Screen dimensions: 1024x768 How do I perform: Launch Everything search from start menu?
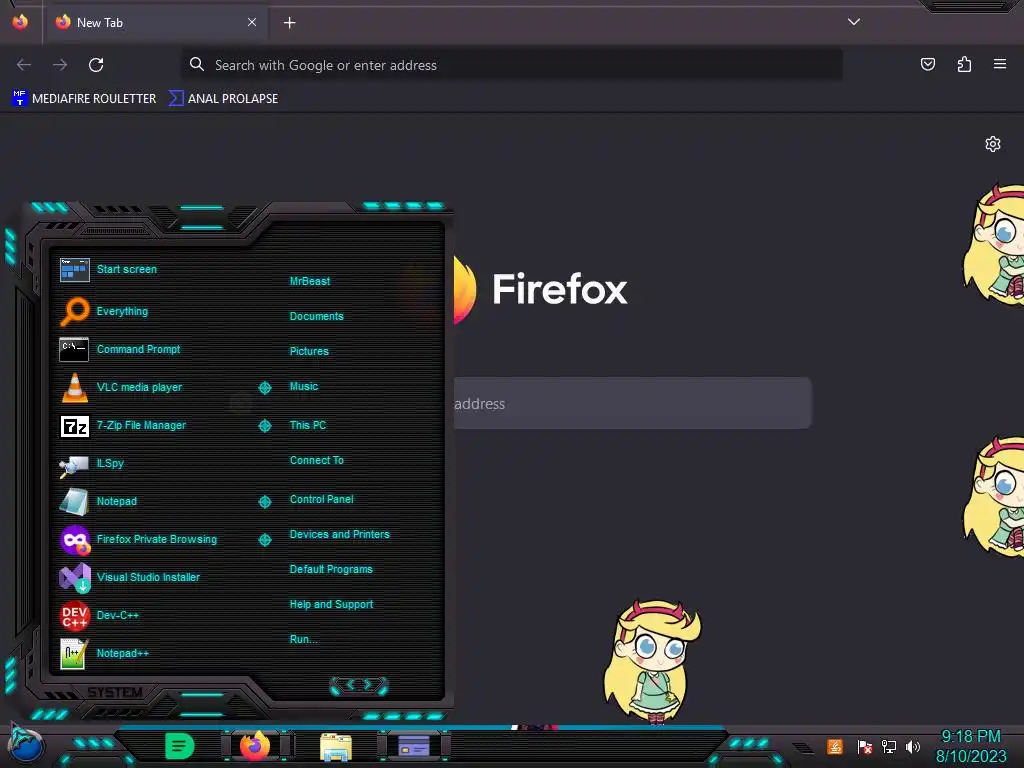[x=104, y=311]
